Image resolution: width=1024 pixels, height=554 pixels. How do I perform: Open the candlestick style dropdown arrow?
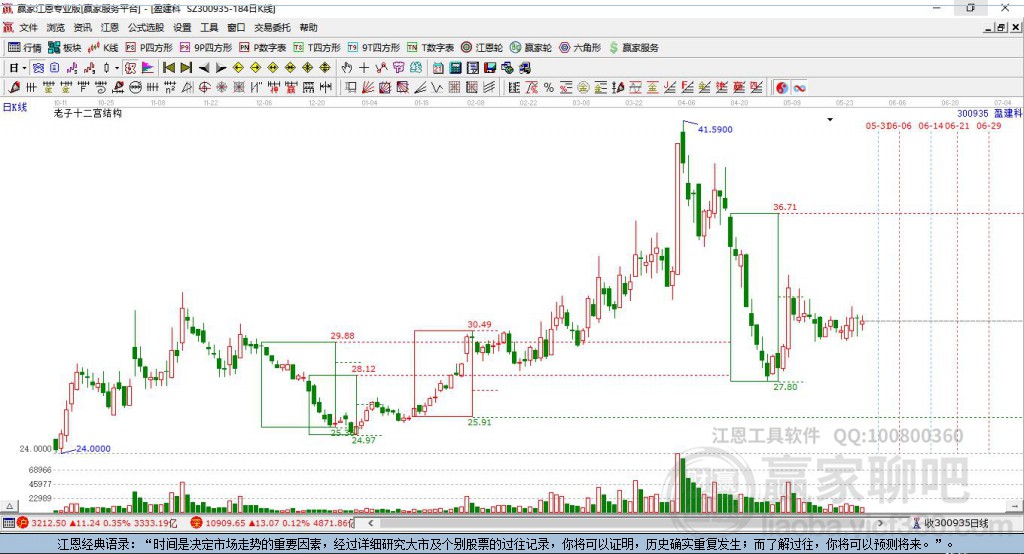(x=117, y=68)
